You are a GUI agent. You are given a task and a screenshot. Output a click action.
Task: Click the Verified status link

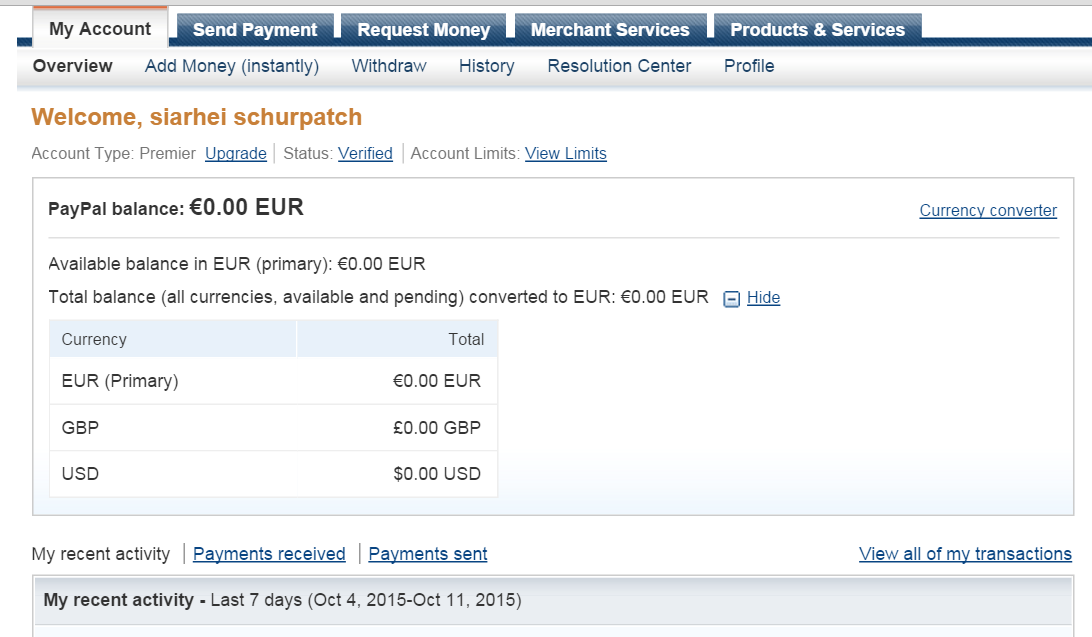(365, 154)
